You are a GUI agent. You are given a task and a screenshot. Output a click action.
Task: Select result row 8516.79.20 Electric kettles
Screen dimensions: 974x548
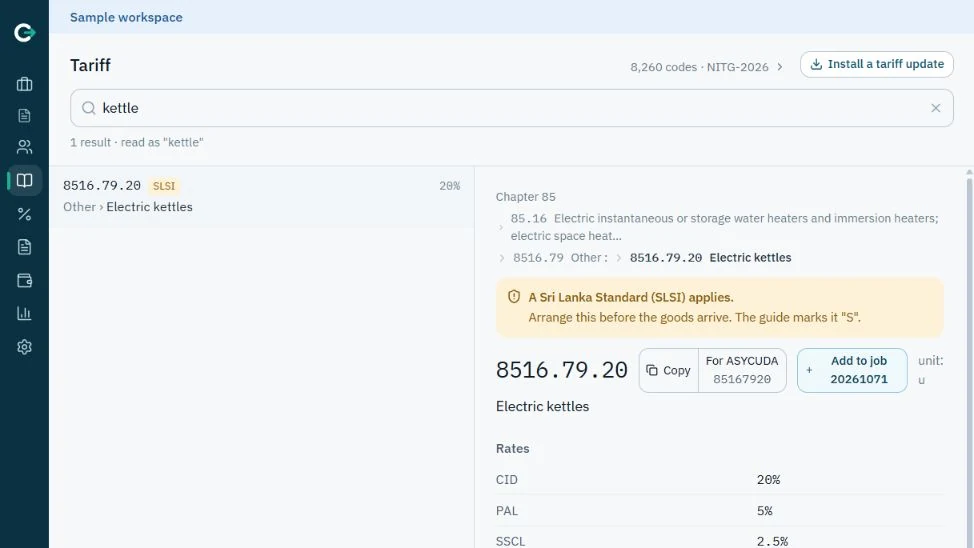[262, 196]
